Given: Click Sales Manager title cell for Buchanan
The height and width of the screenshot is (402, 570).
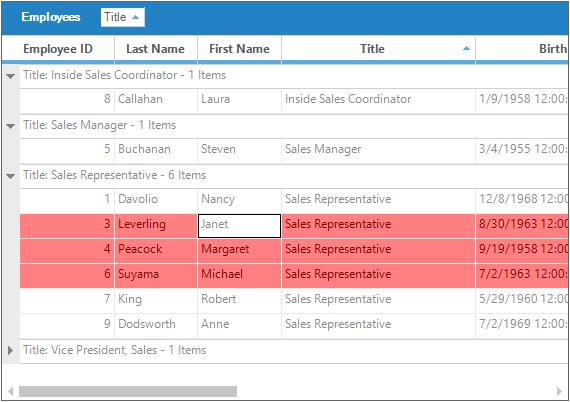Looking at the screenshot, I should (x=378, y=150).
